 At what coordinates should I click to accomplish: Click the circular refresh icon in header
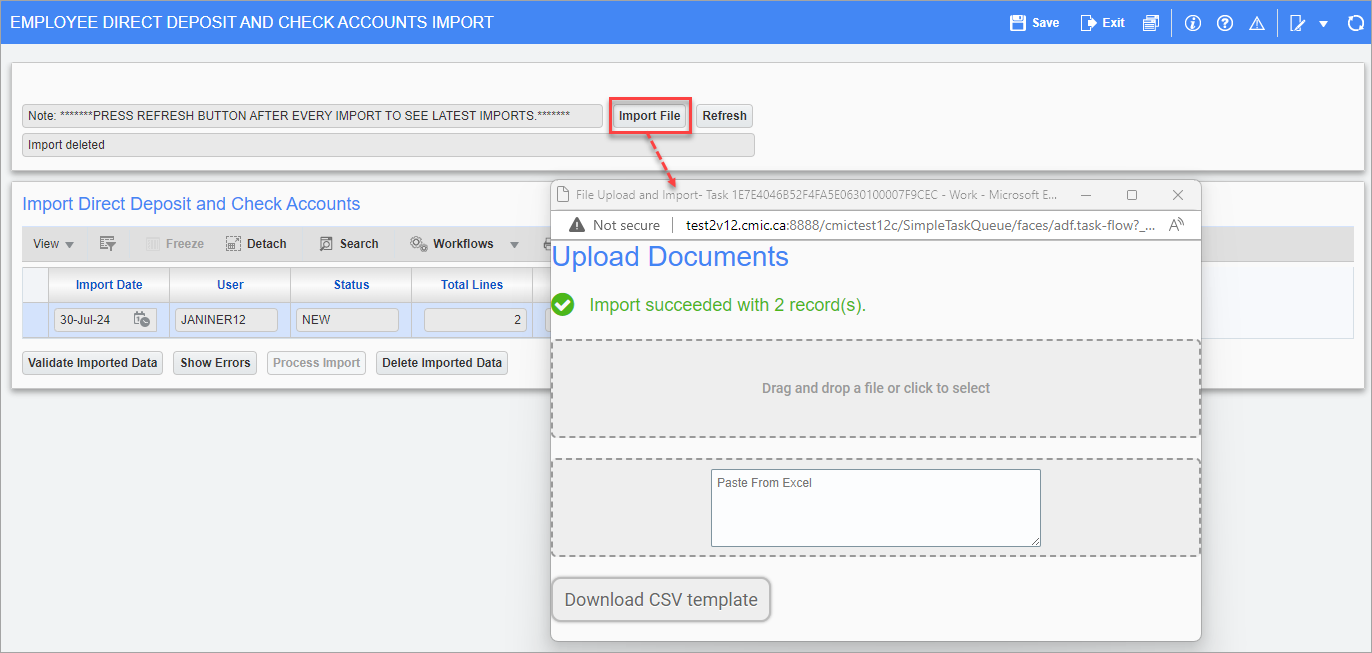point(1355,23)
